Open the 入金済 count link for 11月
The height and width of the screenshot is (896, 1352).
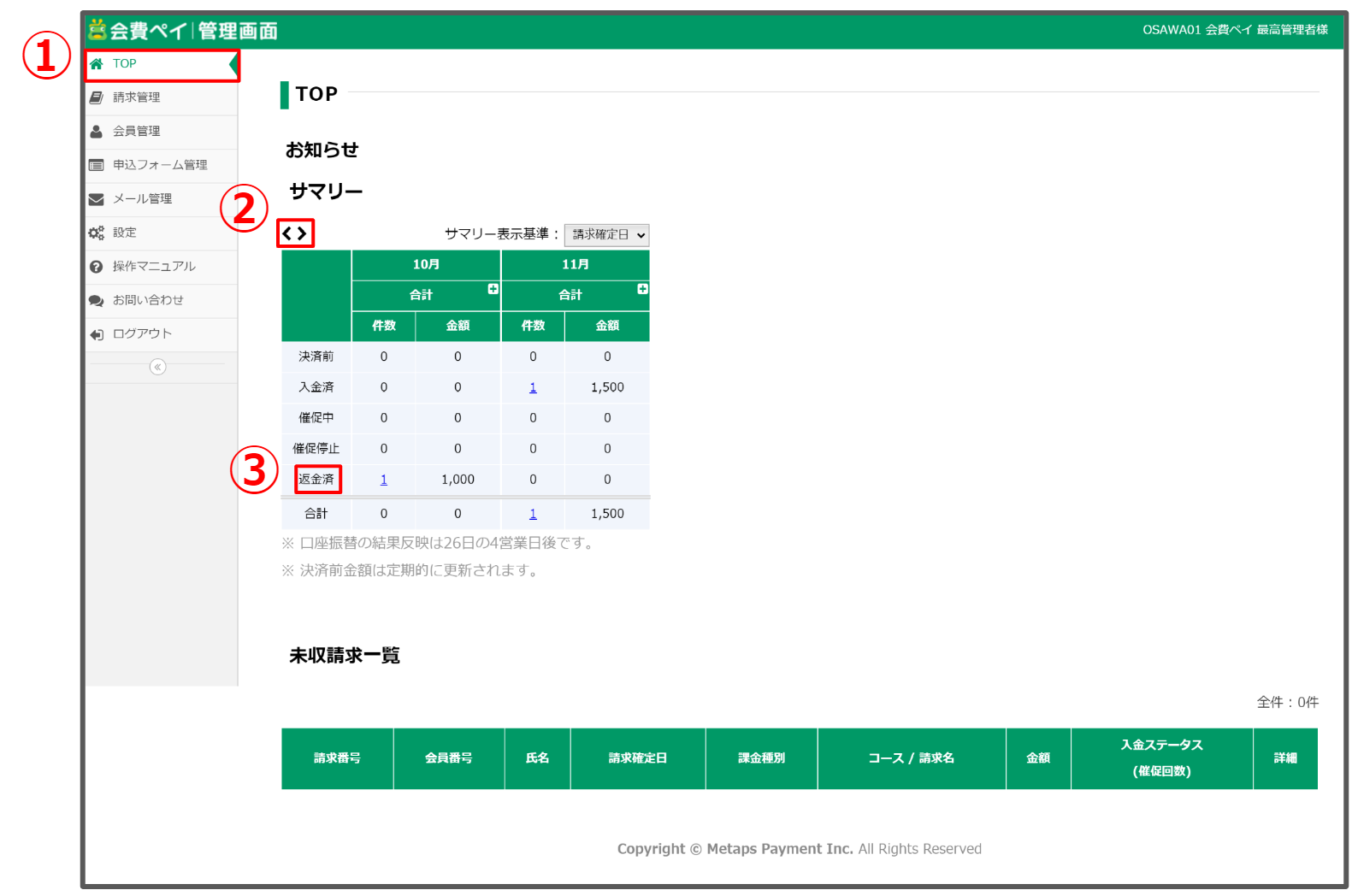[533, 387]
